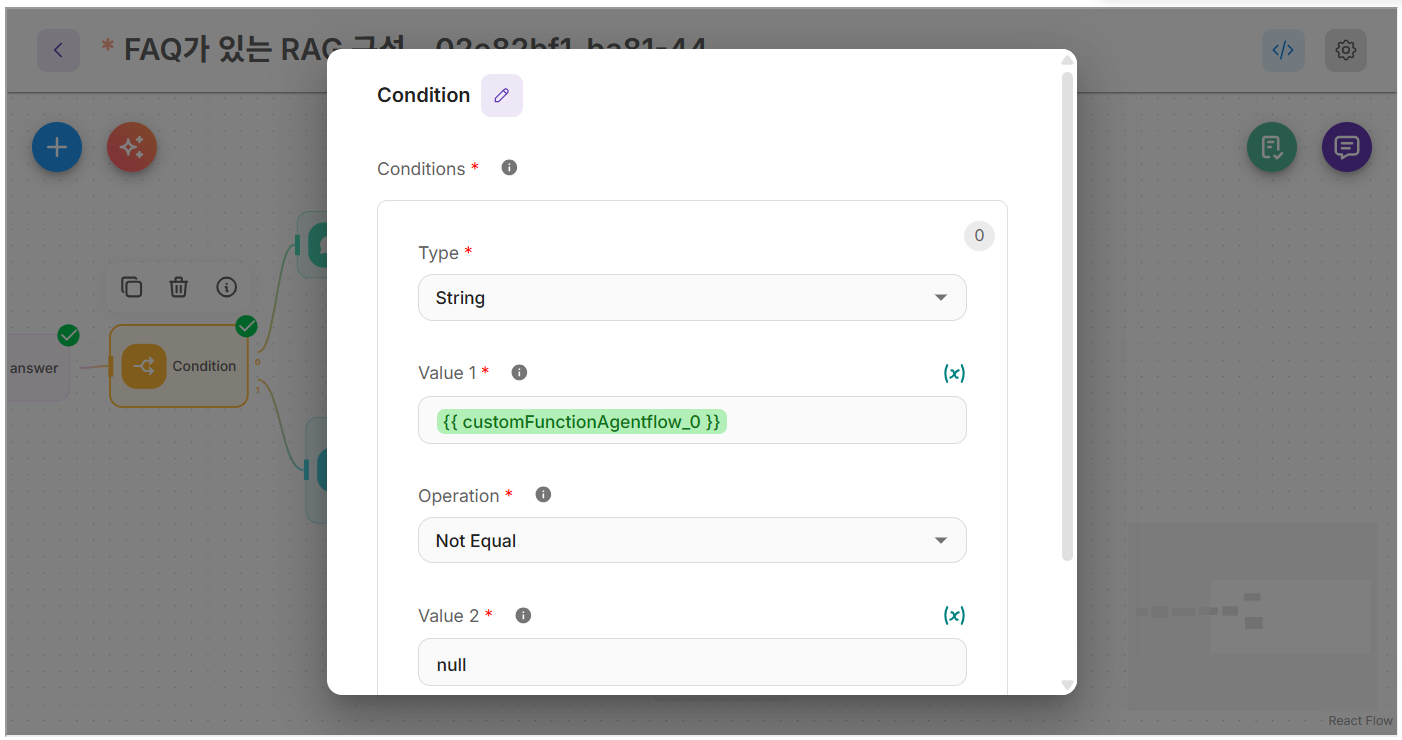This screenshot has height=740, width=1402.
Task: Click the pencil edit icon beside Condition title
Action: tap(502, 95)
